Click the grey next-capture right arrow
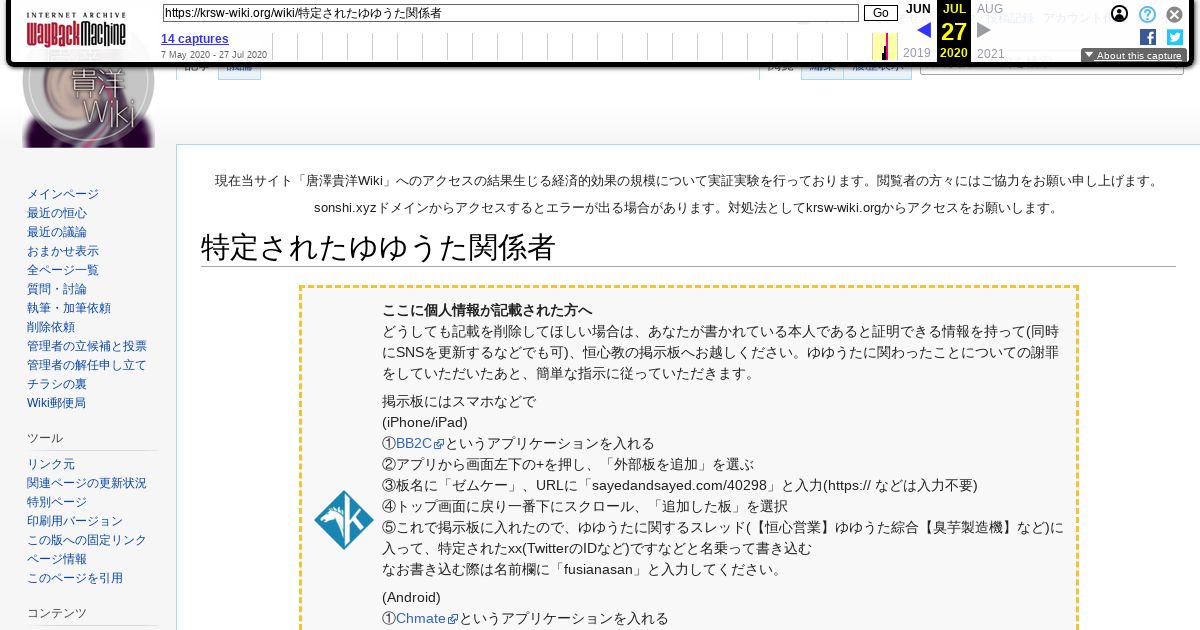The width and height of the screenshot is (1200, 630). (x=984, y=30)
